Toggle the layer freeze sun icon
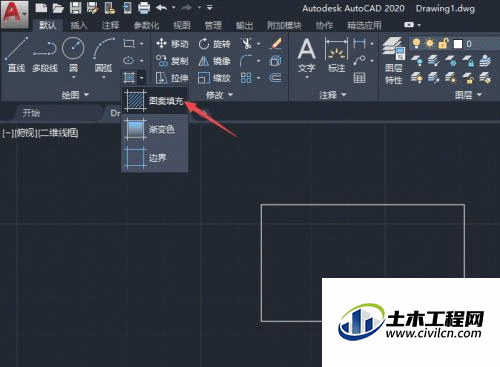500x367 pixels. pos(430,43)
